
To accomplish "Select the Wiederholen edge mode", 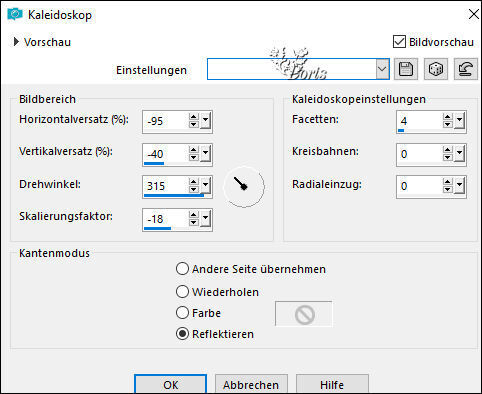I will tap(182, 292).
